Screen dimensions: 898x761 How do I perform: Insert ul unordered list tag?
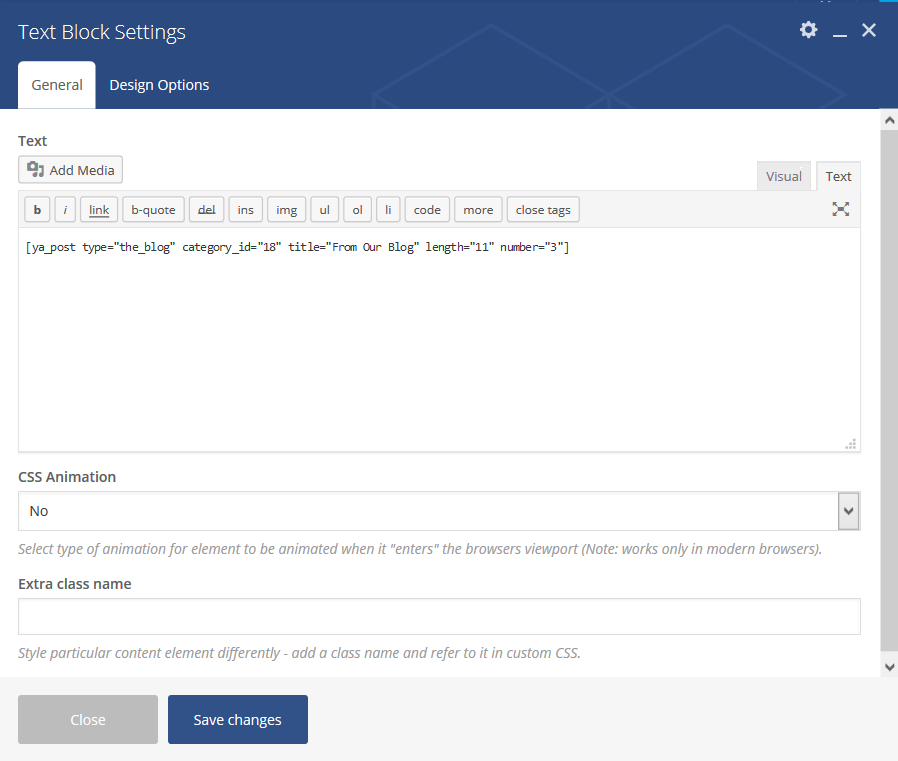[x=325, y=210]
